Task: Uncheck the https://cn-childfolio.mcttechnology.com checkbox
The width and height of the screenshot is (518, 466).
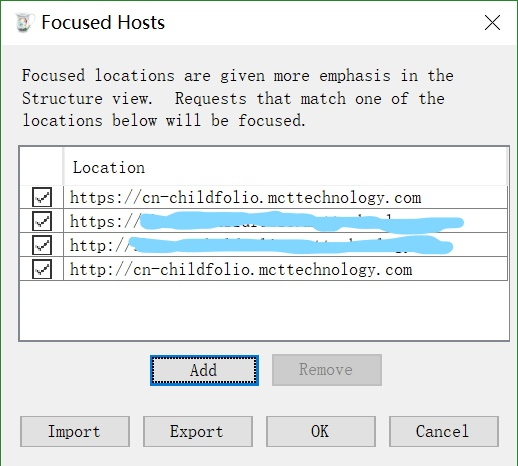Action: coord(42,197)
